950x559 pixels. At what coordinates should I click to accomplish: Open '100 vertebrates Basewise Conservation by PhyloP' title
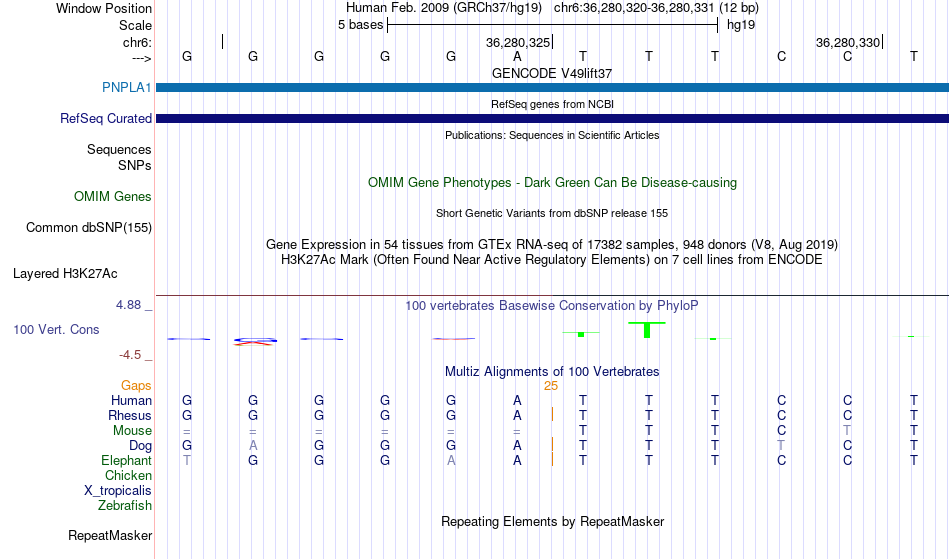552,305
